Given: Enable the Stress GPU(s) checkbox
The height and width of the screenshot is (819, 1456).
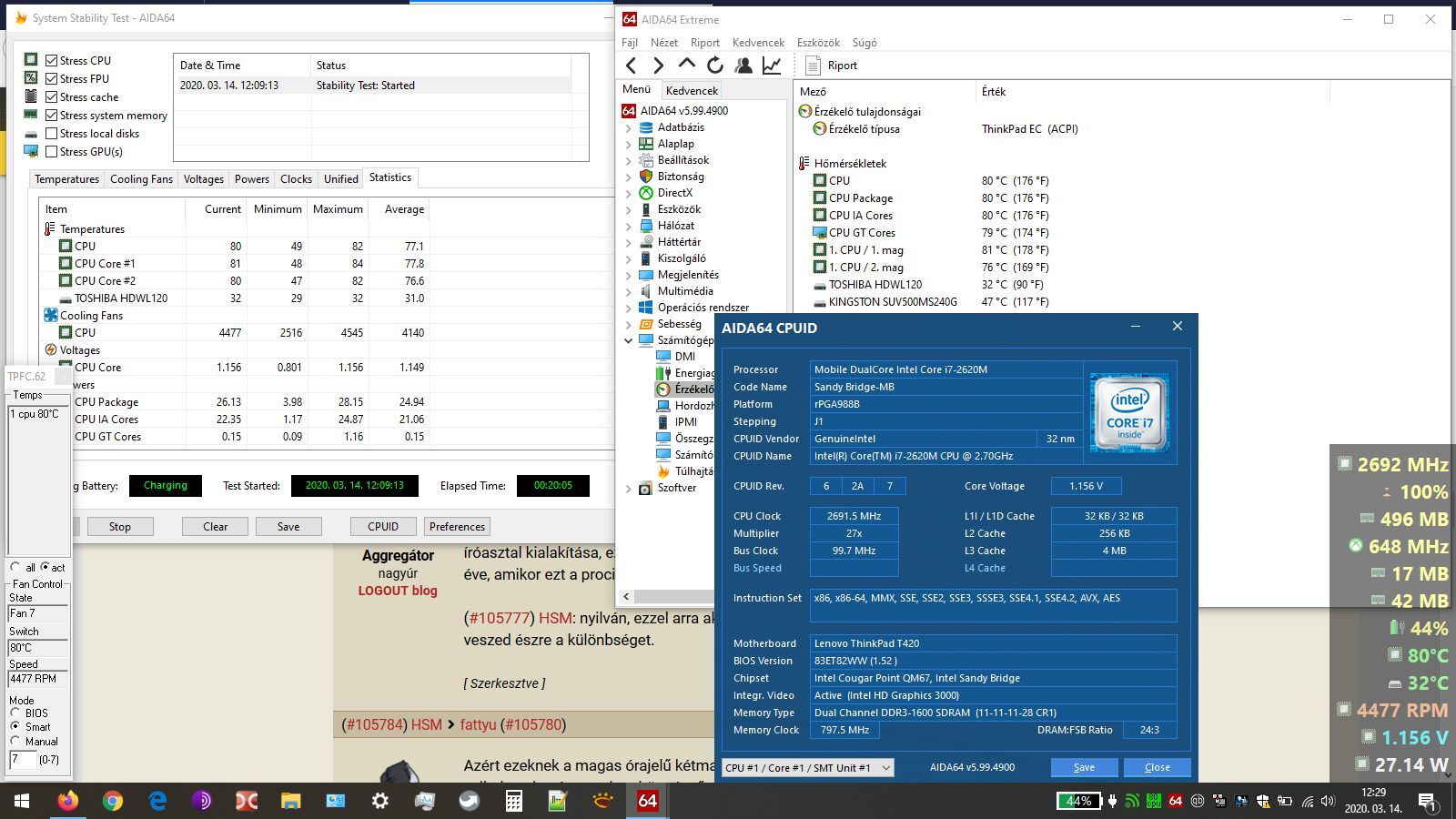Looking at the screenshot, I should click(x=52, y=152).
